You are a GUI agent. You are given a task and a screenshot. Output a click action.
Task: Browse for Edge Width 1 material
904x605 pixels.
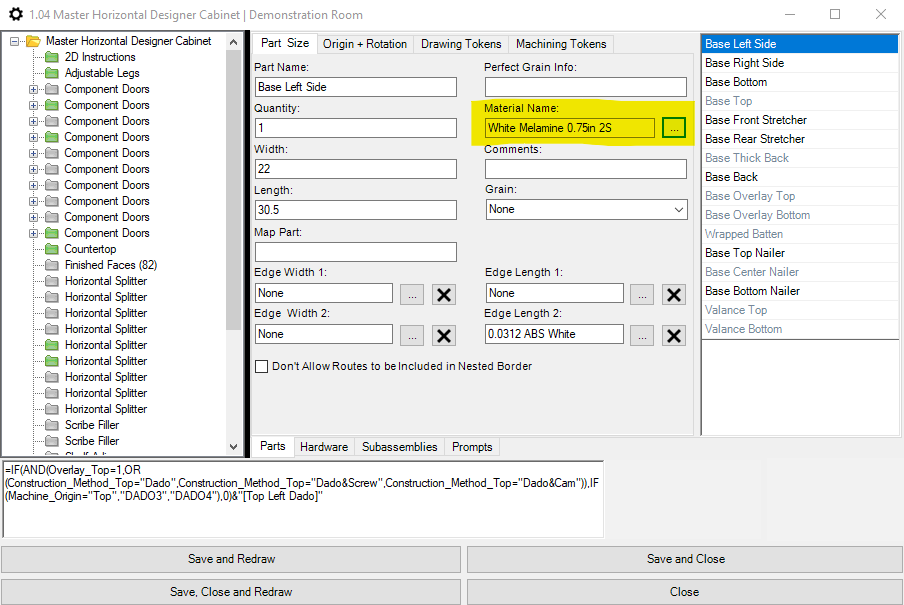412,294
